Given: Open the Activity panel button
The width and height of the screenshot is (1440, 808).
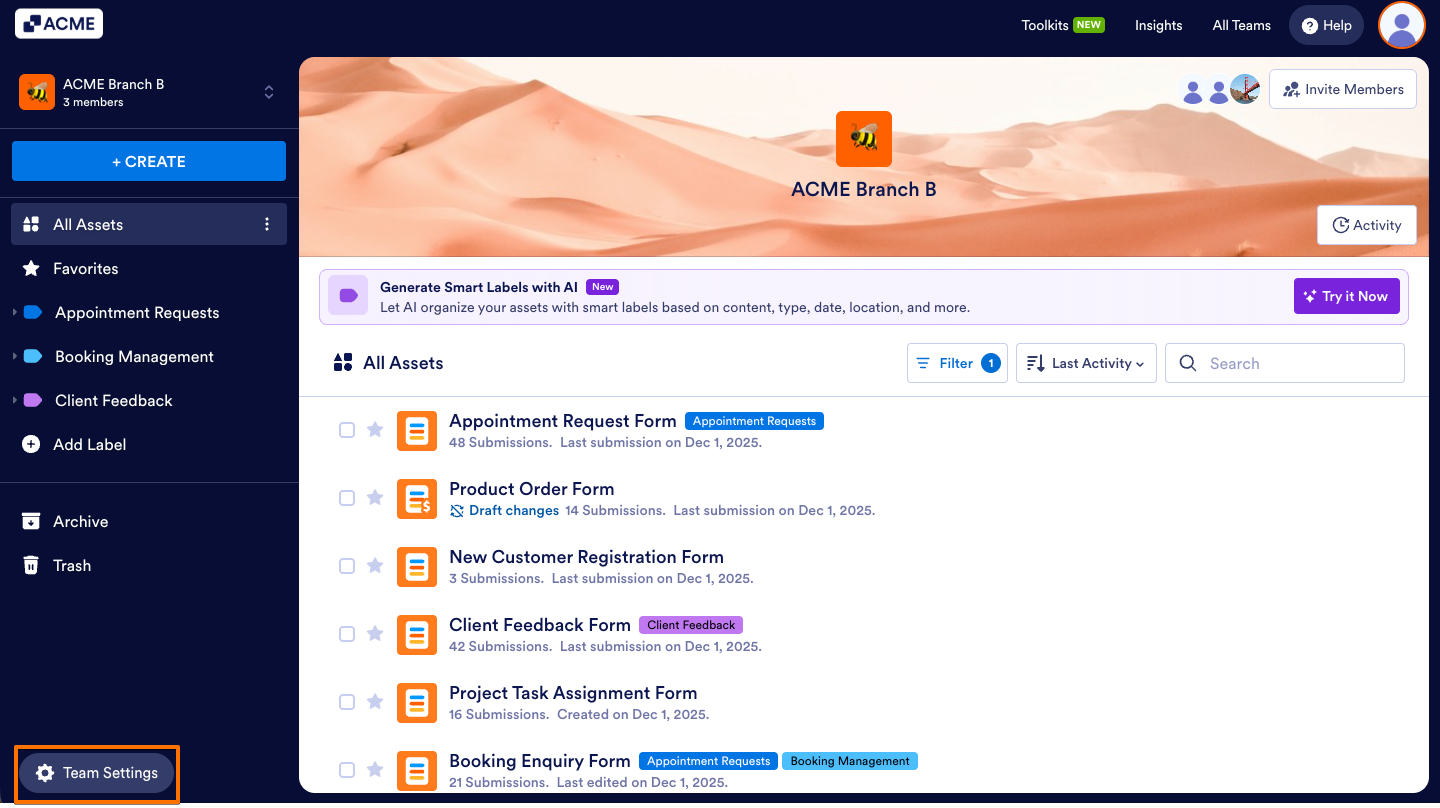Looking at the screenshot, I should 1367,225.
